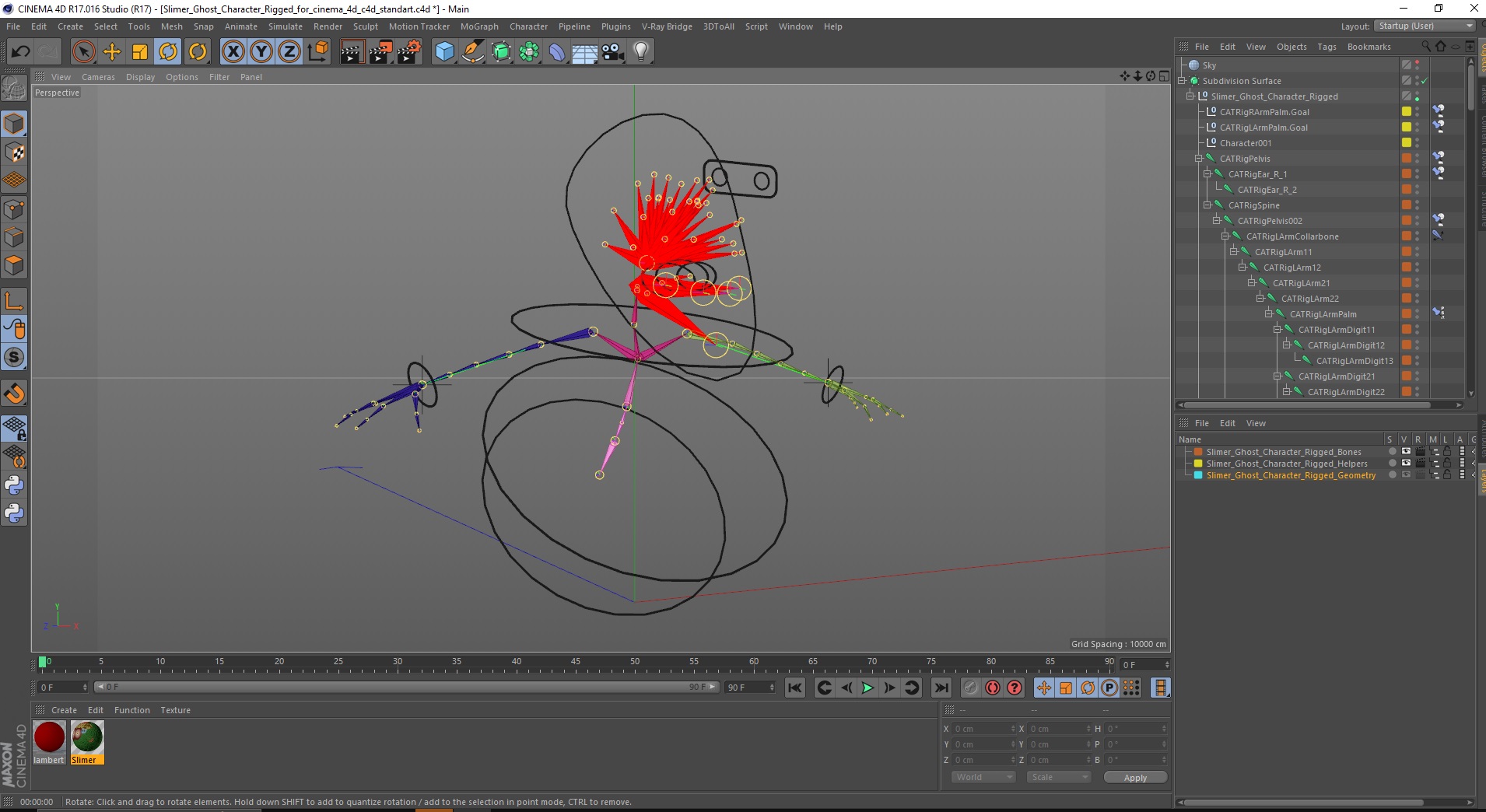Open the viewport Cameras menu

pyautogui.click(x=98, y=77)
